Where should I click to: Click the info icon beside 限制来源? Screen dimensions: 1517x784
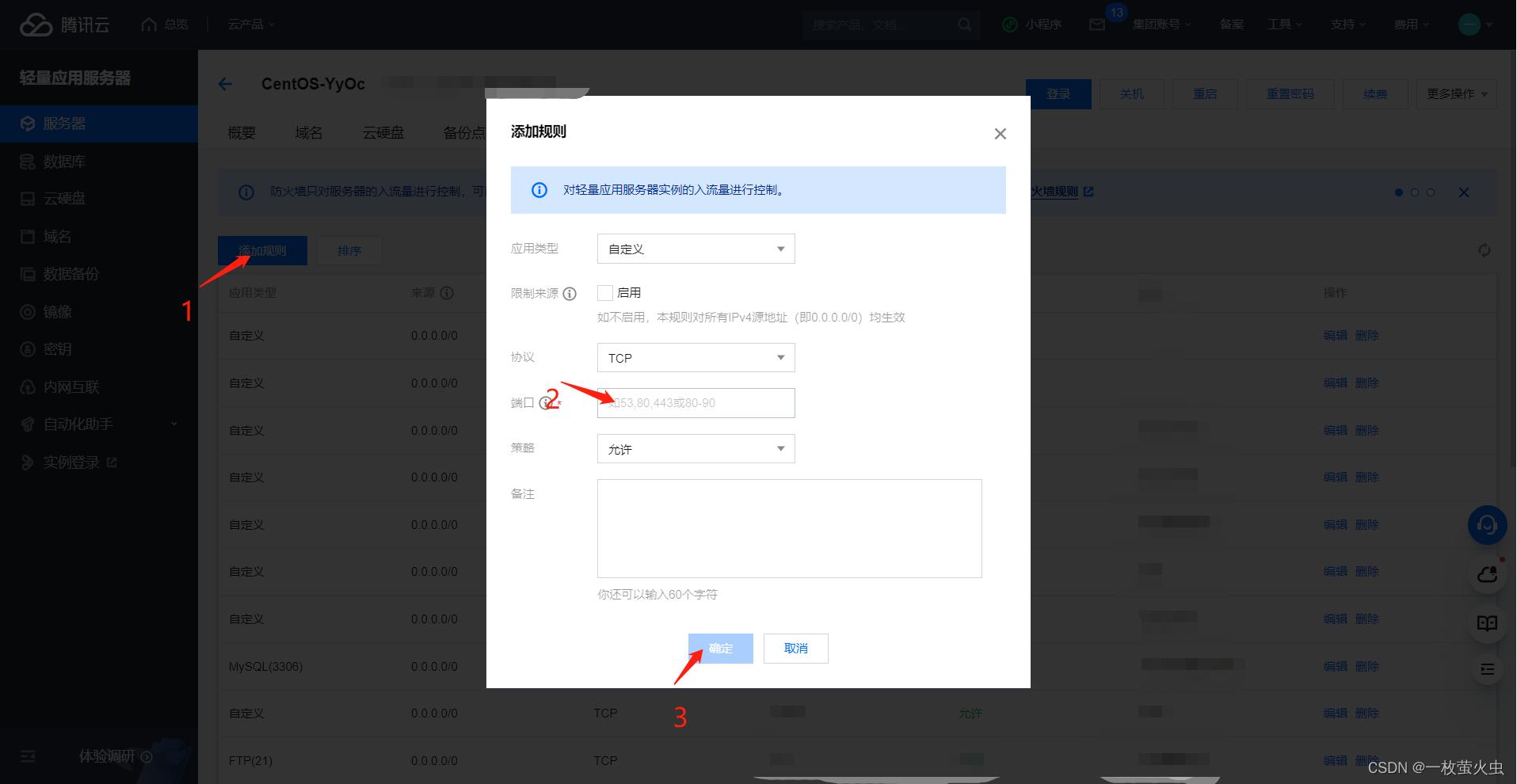pyautogui.click(x=570, y=294)
